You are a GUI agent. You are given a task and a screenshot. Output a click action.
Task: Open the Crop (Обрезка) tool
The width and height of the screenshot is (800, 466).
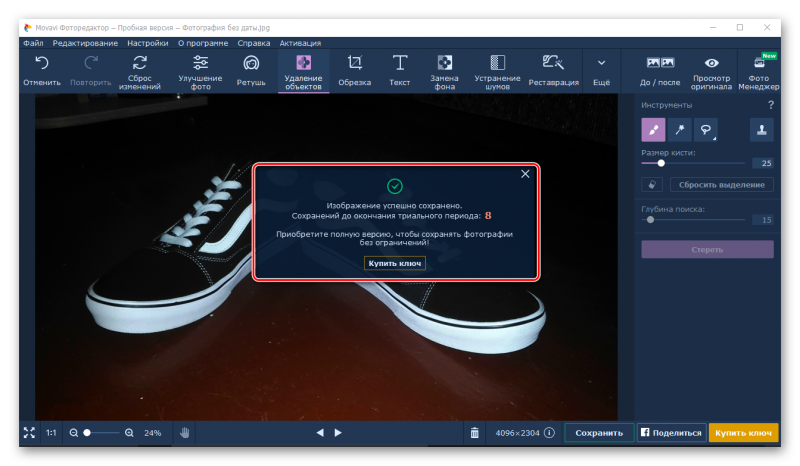pyautogui.click(x=354, y=69)
